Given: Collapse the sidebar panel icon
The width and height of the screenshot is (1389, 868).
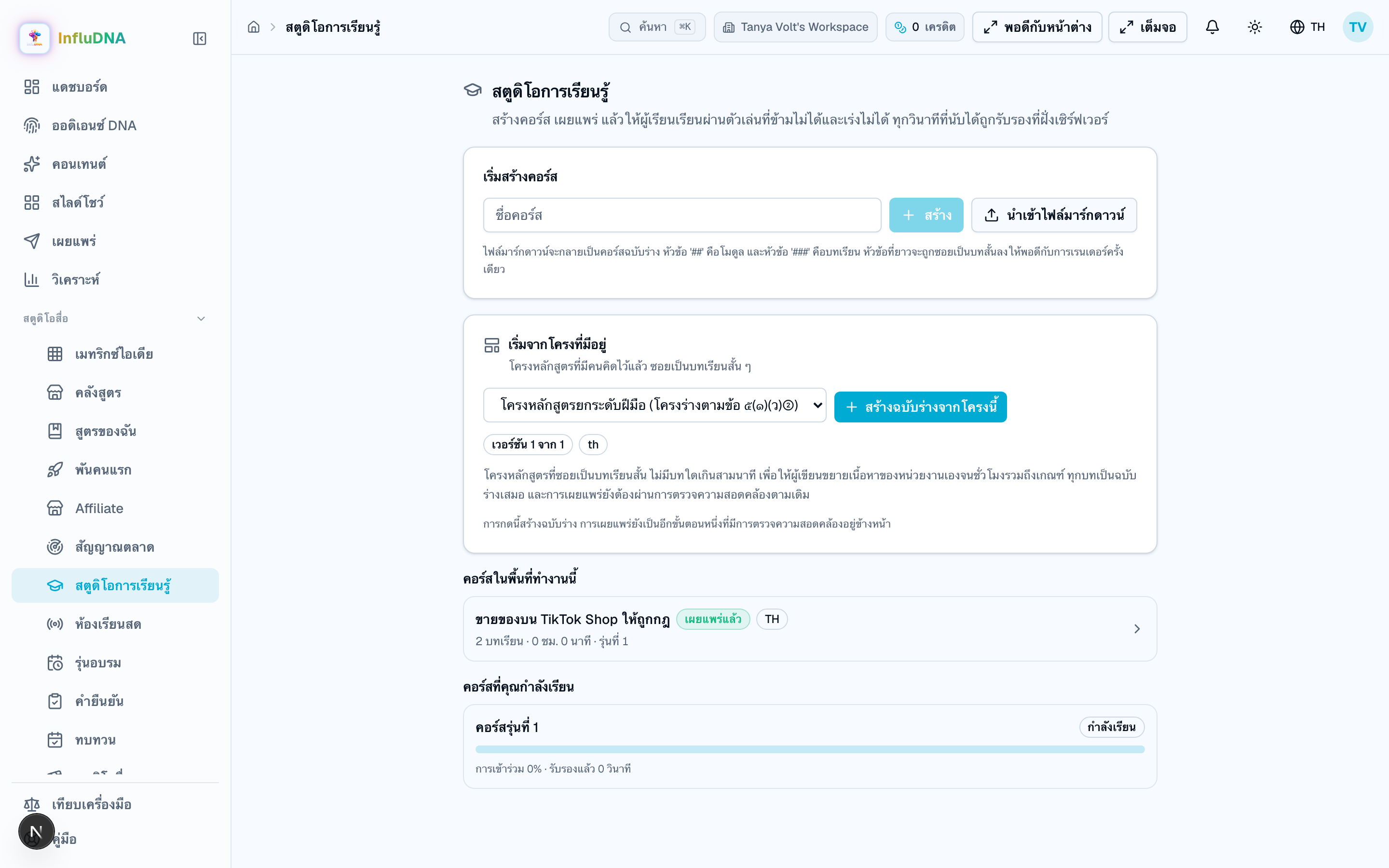Looking at the screenshot, I should (199, 39).
